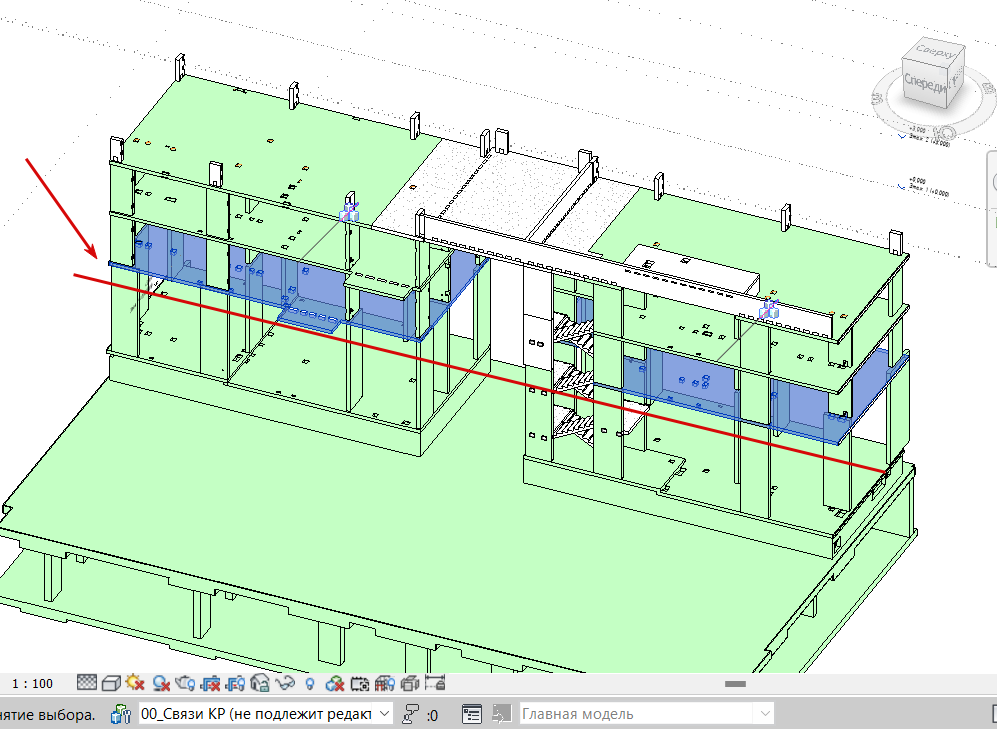Screen dimensions: 997x729
Task: Select the Спереди face of ViewCube
Action: click(x=926, y=83)
